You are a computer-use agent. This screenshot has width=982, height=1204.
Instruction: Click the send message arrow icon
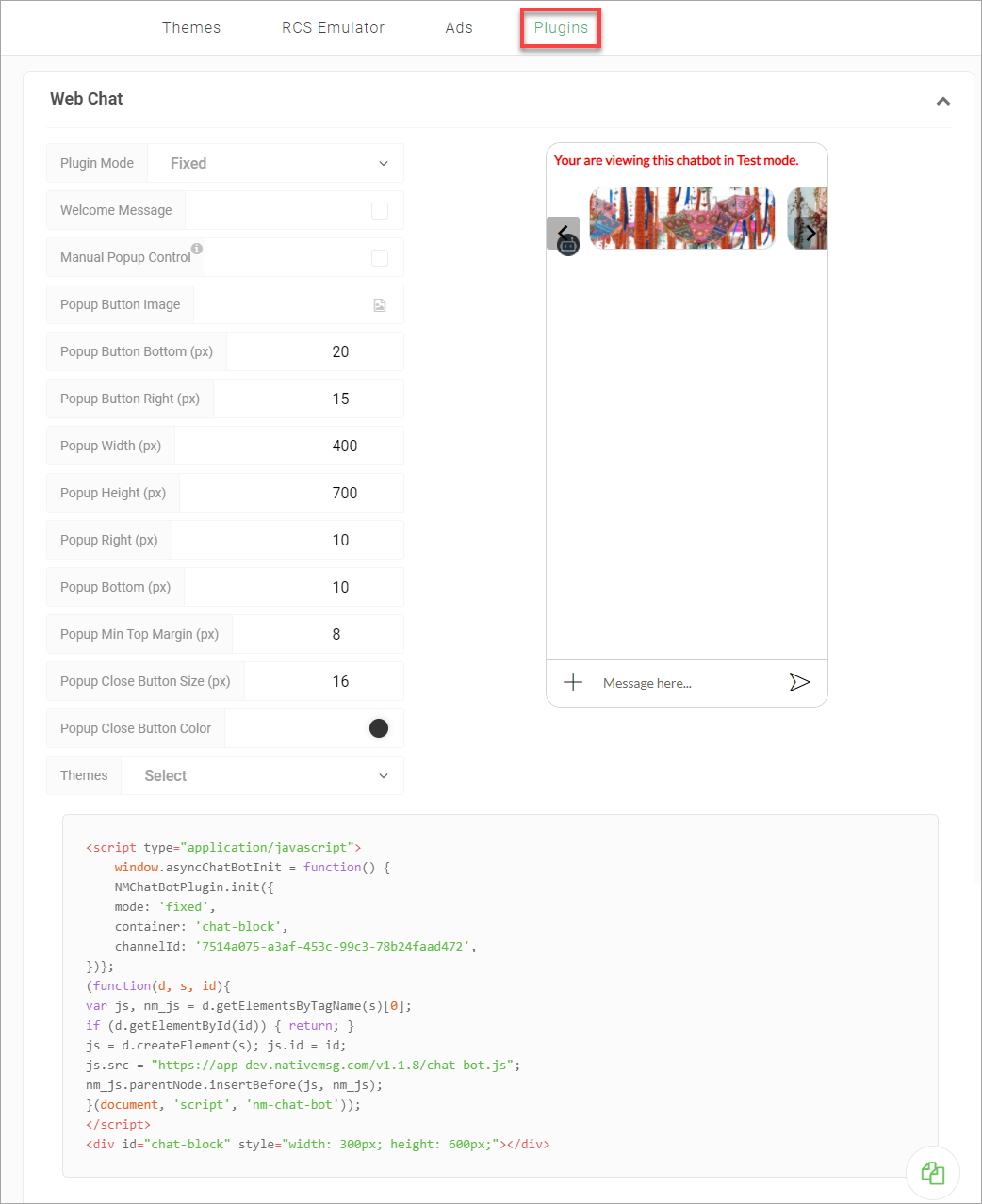799,682
